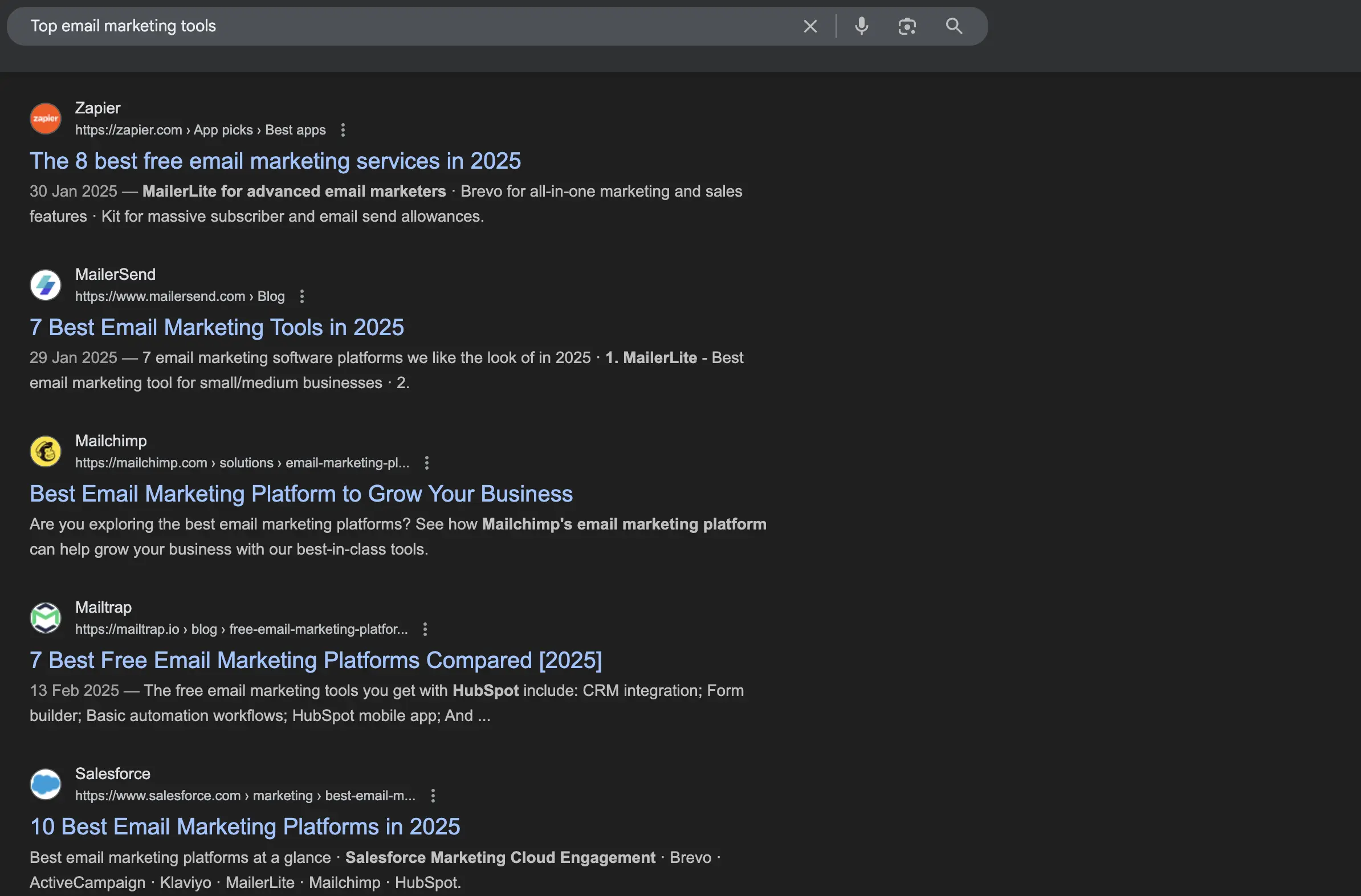Click "Mailchimp's email marketing platform" bold snippet text
The height and width of the screenshot is (896, 1361).
[624, 524]
